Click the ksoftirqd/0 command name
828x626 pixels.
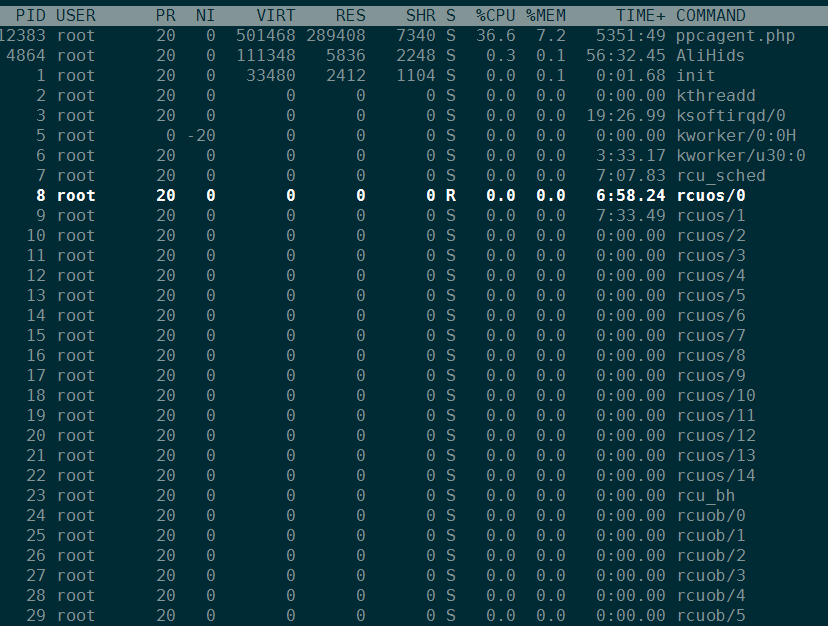pyautogui.click(x=731, y=116)
